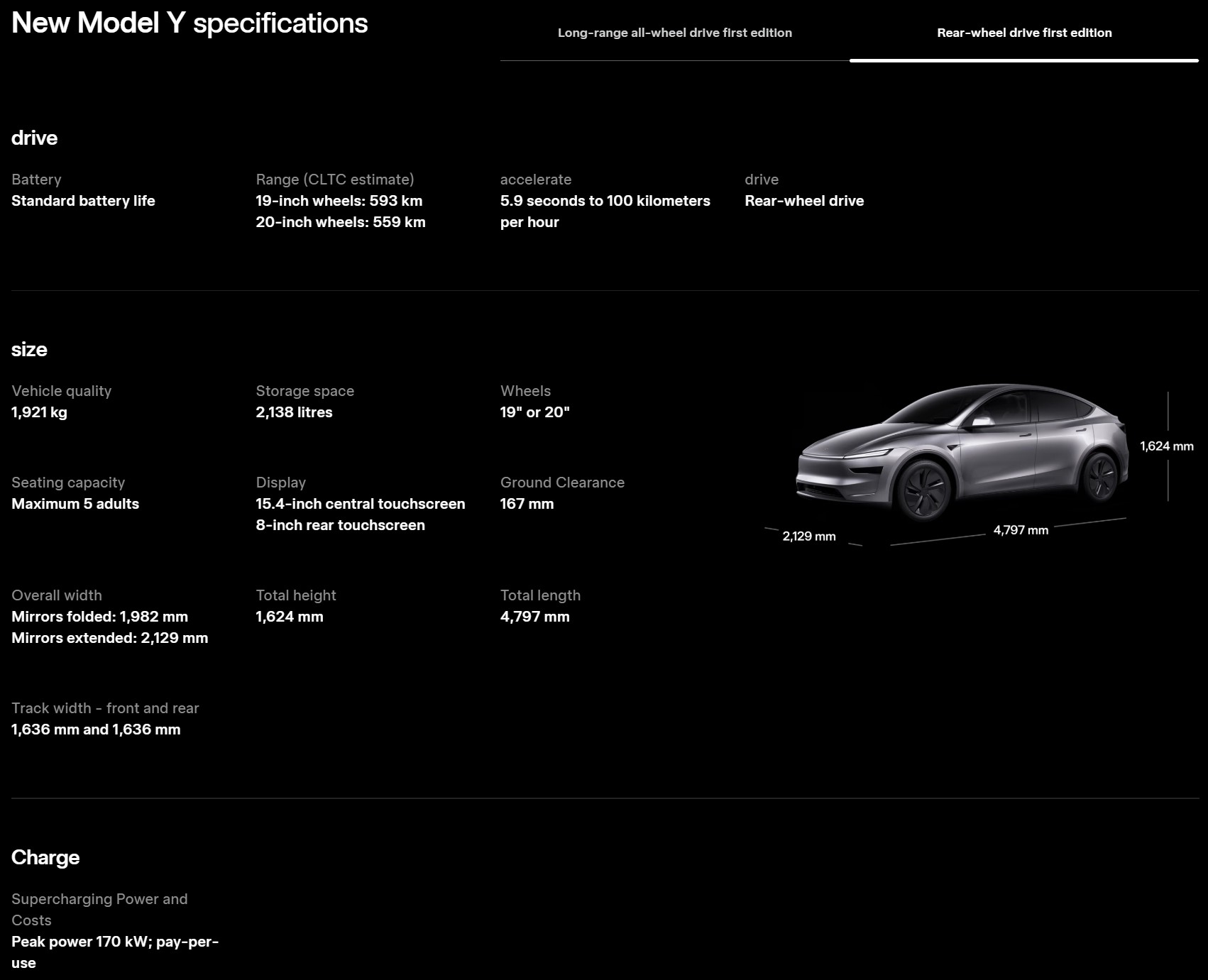1208x980 pixels.
Task: Click 'Mirrors extended: 2,129 mm' text
Action: (110, 638)
